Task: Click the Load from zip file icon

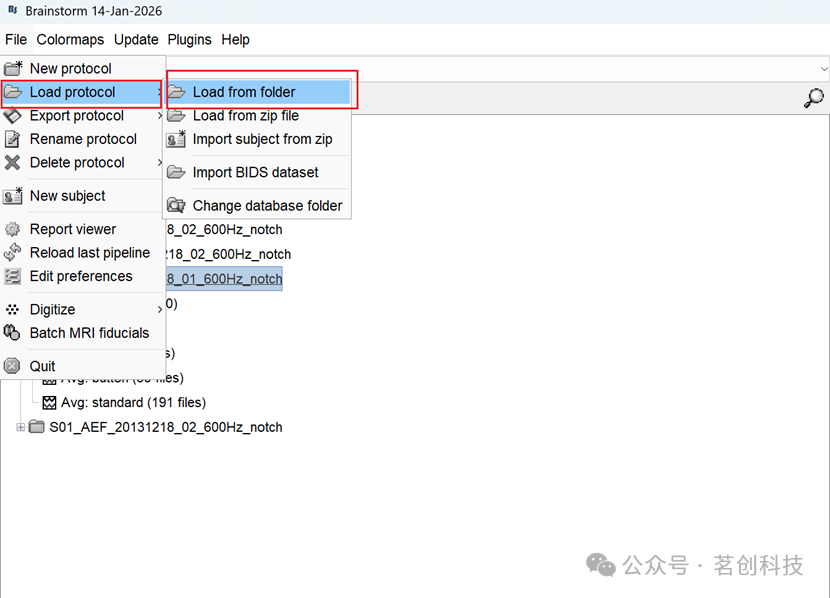Action: pos(176,115)
